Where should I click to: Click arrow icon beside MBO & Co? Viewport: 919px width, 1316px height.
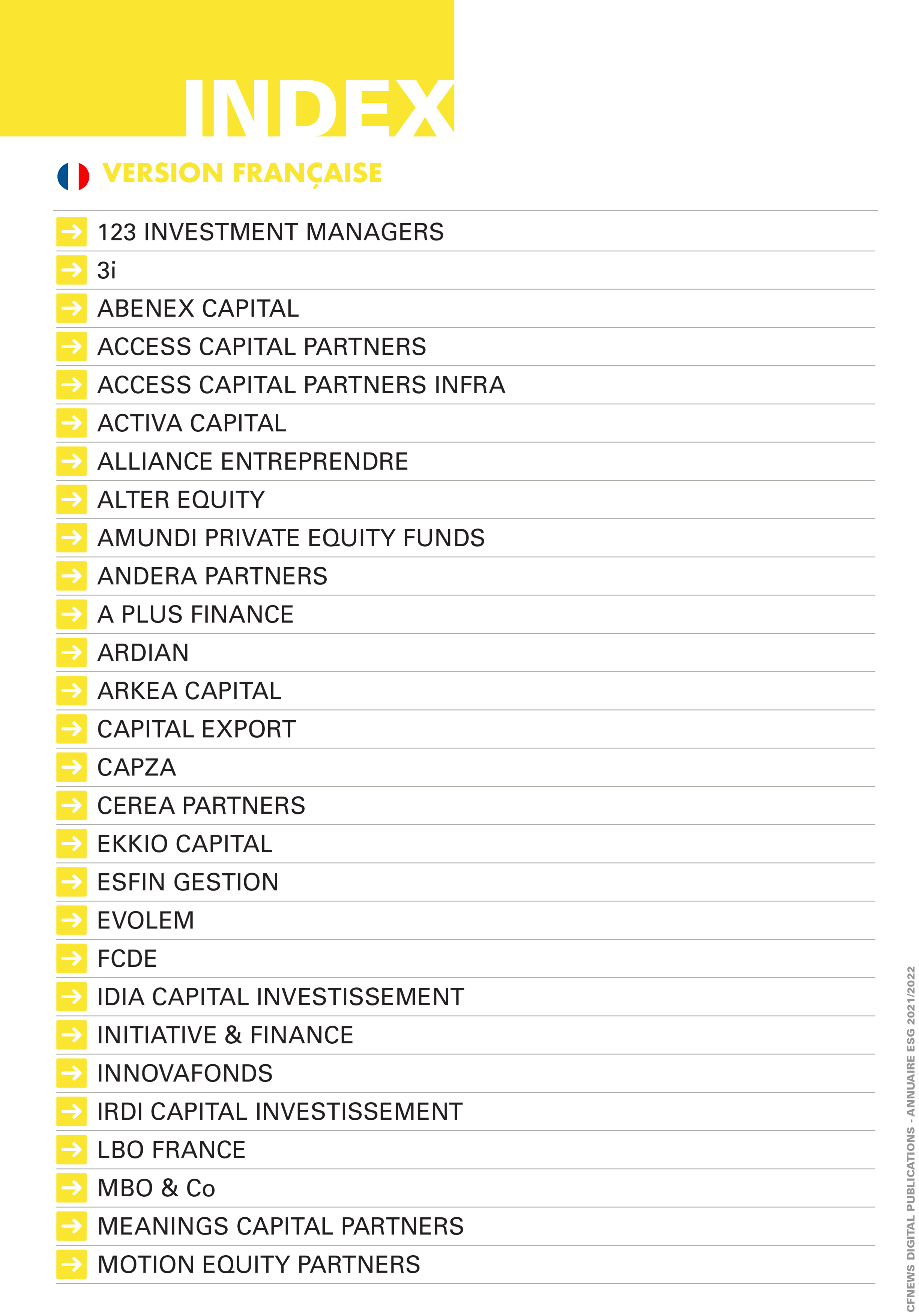pos(72,1188)
